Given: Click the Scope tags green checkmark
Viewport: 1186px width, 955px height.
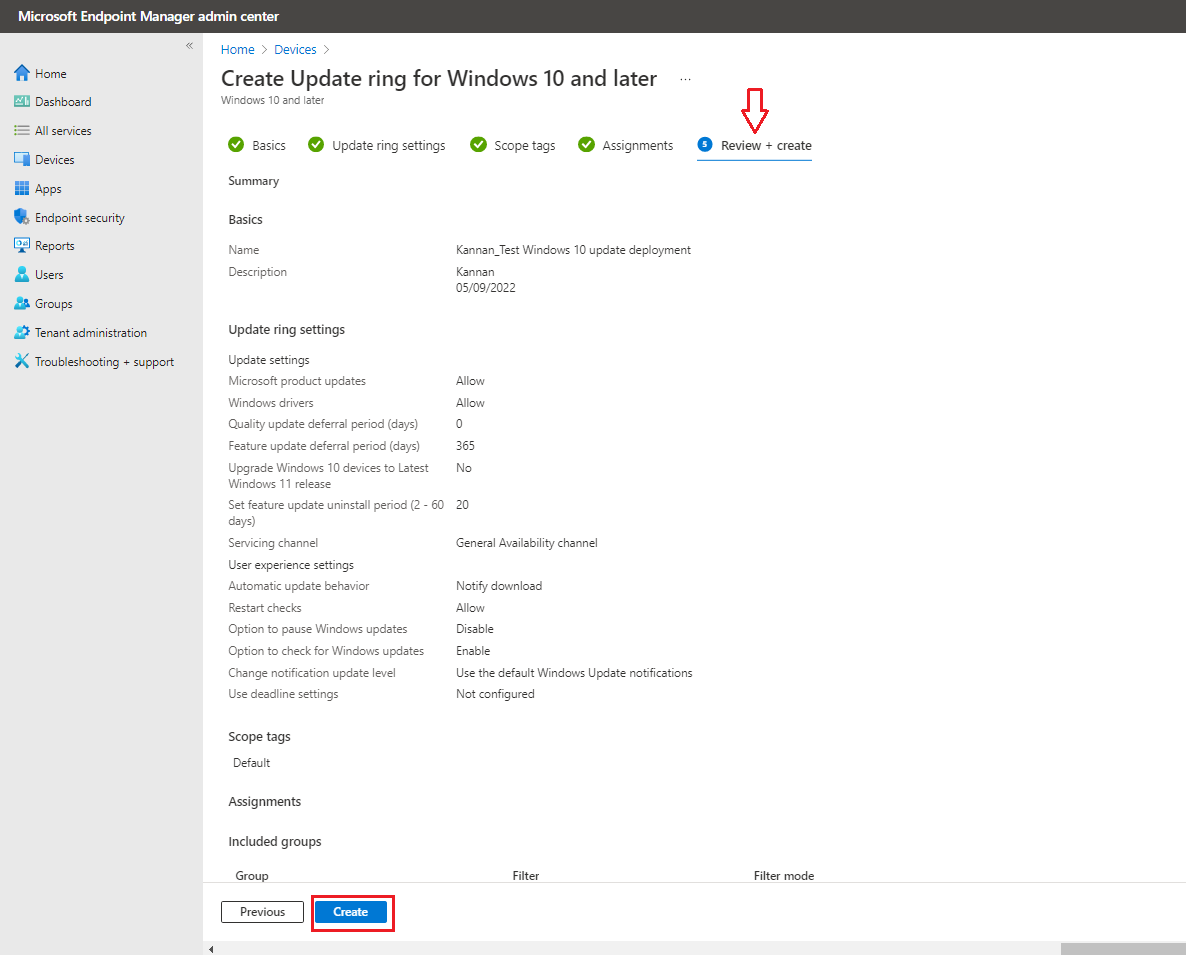Looking at the screenshot, I should click(478, 144).
